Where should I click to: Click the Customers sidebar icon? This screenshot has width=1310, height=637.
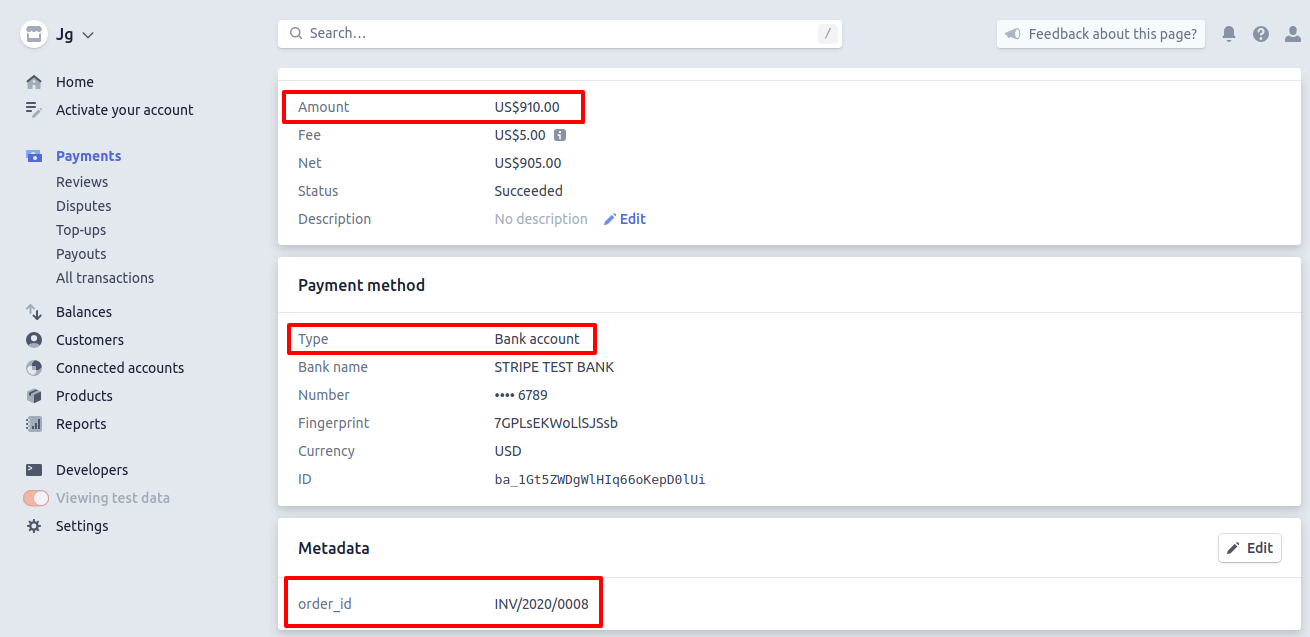pyautogui.click(x=34, y=340)
